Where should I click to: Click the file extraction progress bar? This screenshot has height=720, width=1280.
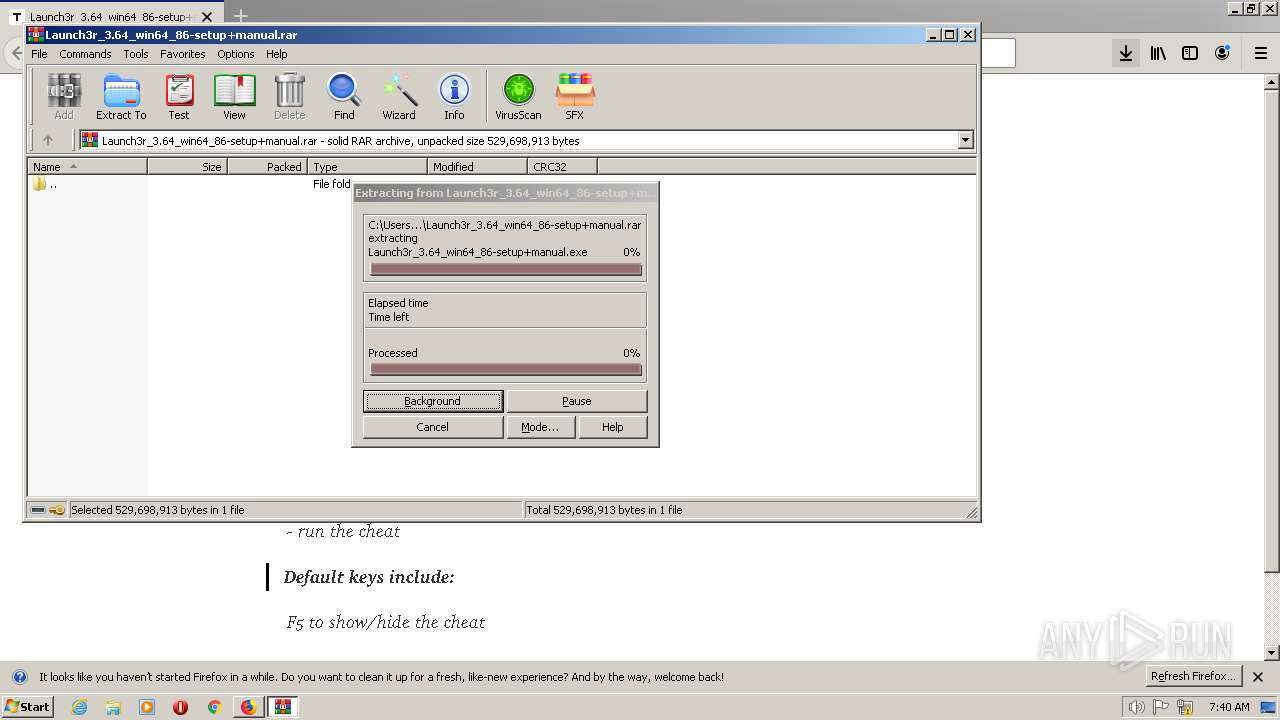click(x=506, y=269)
